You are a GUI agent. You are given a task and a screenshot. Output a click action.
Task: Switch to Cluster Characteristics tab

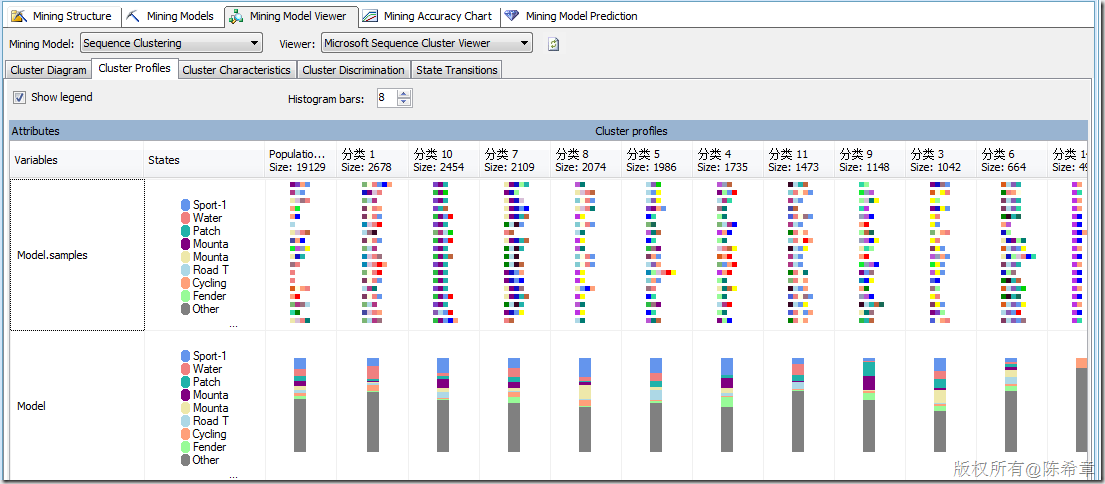[x=236, y=70]
